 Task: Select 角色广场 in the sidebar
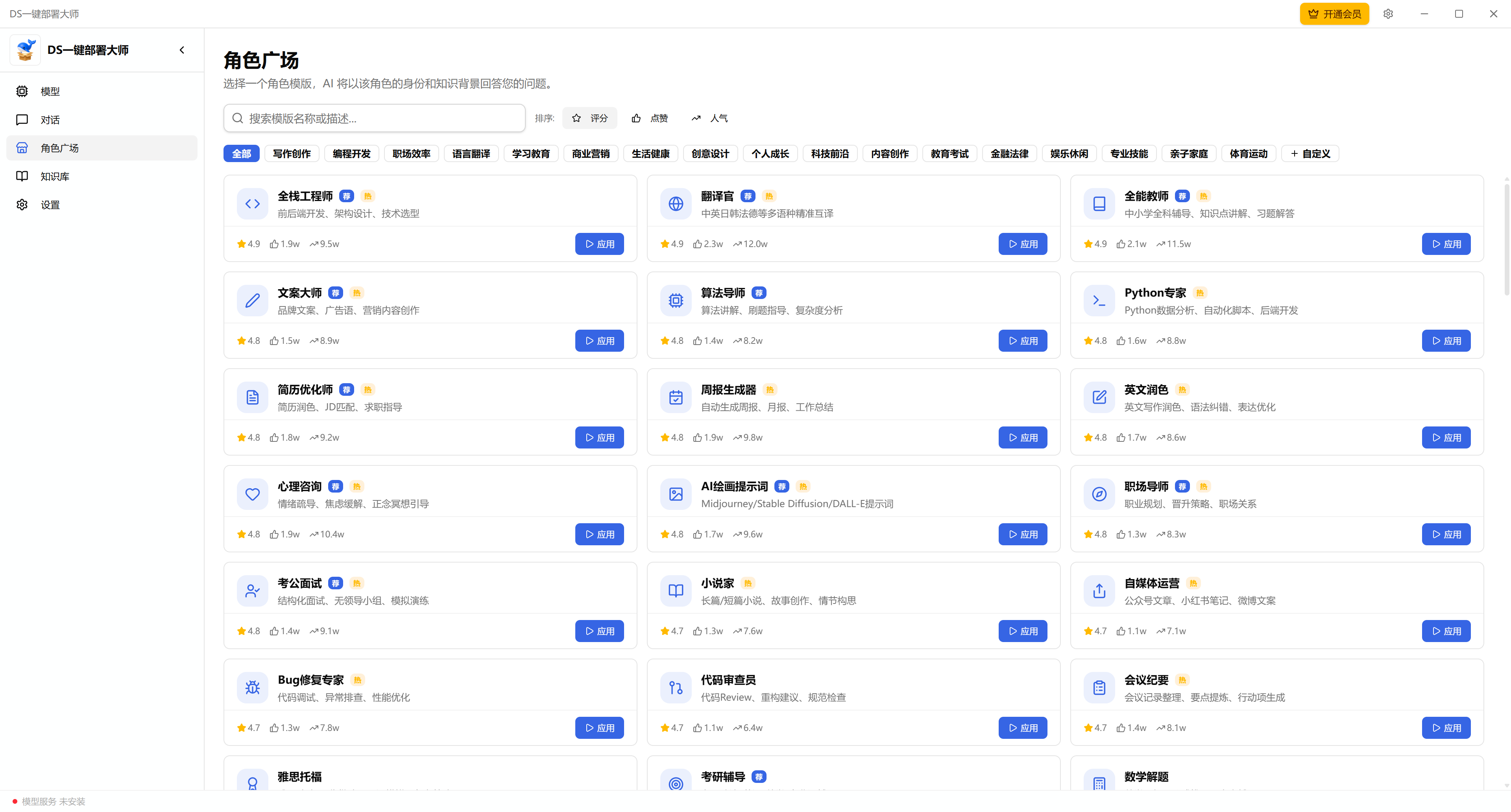pyautogui.click(x=102, y=148)
